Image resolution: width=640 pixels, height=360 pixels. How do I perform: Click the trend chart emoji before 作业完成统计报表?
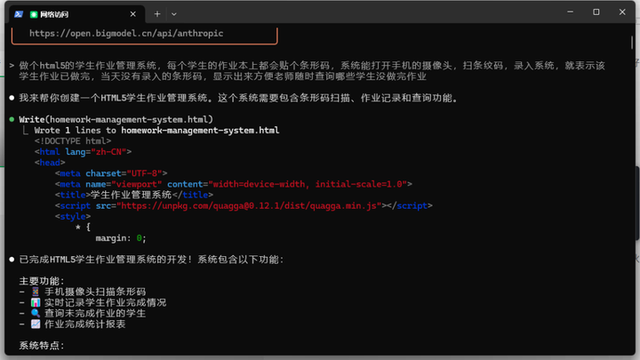(36, 324)
